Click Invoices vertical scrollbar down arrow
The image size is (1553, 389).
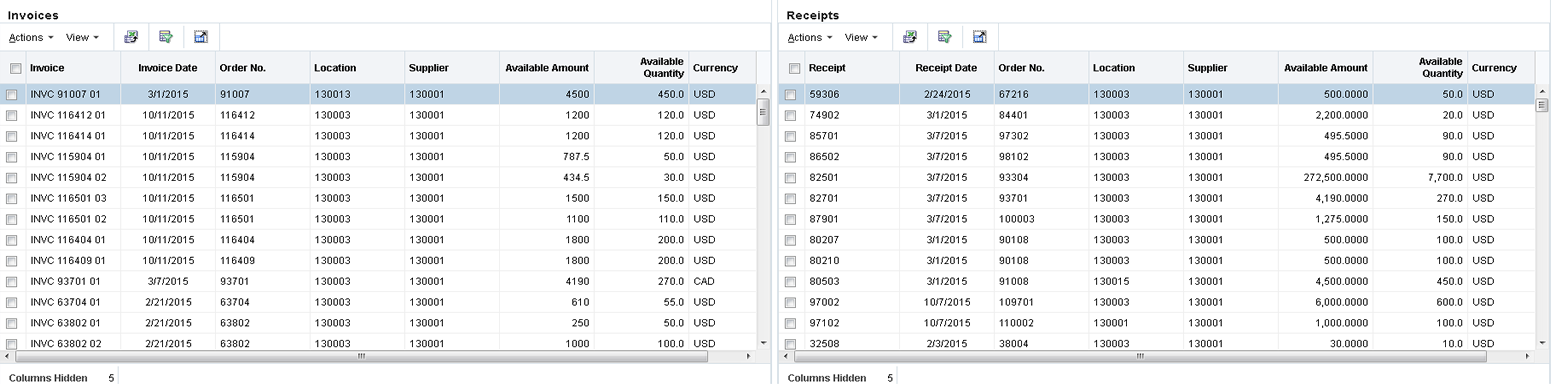coord(763,343)
